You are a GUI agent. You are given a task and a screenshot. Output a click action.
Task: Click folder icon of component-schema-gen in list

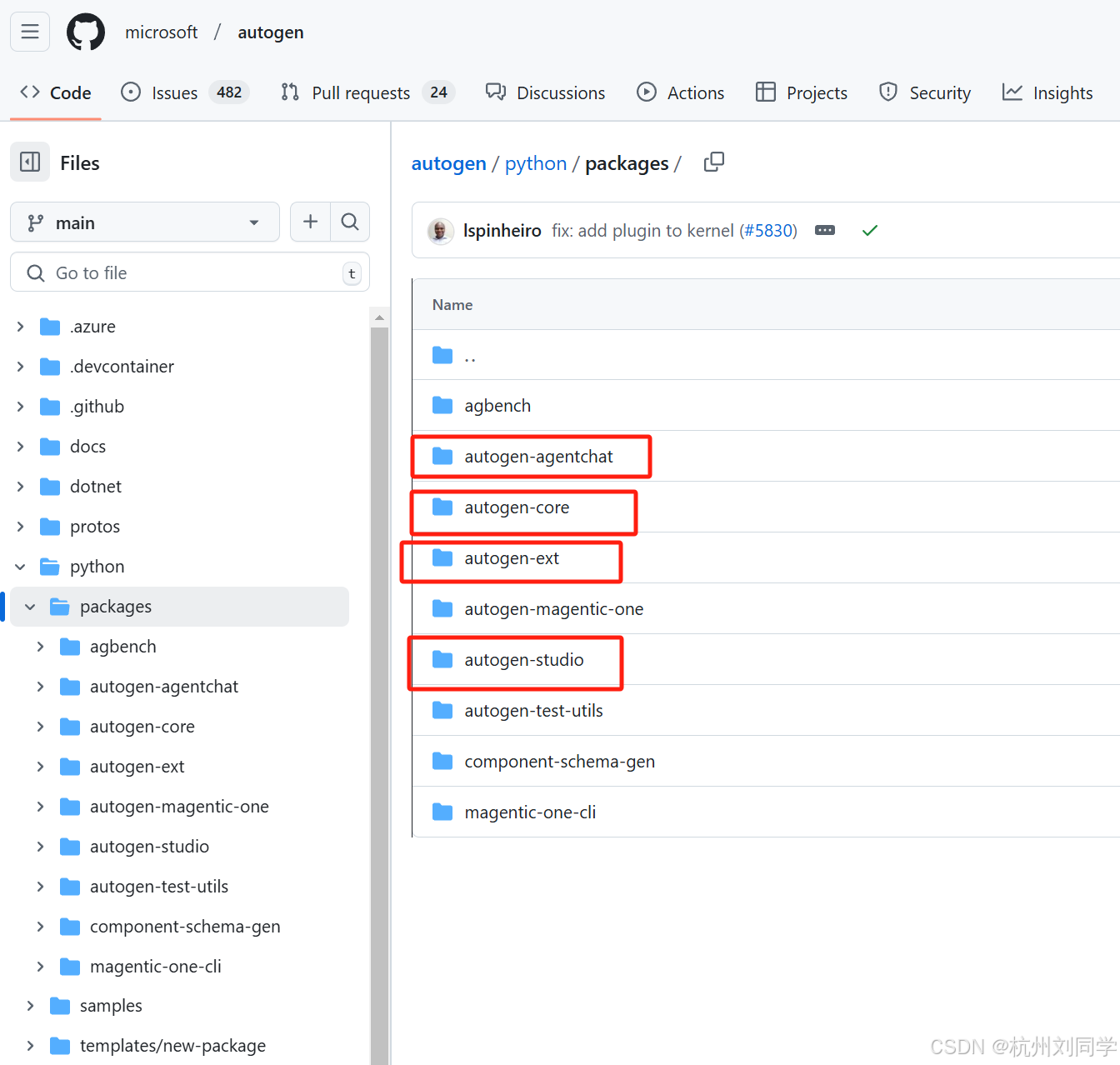442,761
